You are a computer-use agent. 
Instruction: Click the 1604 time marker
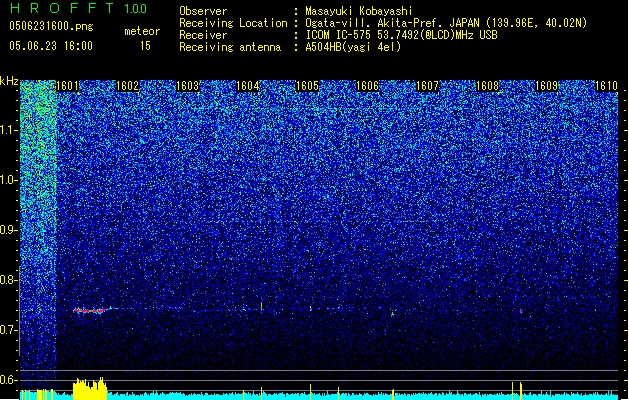(248, 86)
